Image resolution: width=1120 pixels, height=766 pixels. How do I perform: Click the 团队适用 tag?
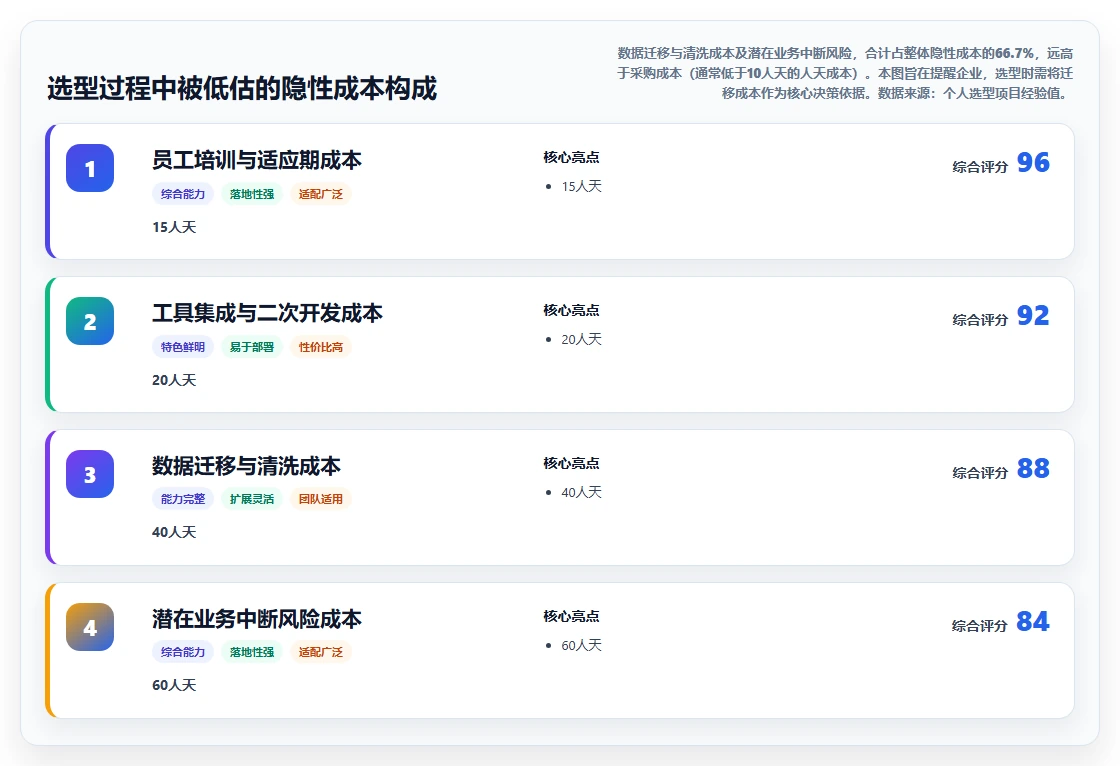pos(321,499)
